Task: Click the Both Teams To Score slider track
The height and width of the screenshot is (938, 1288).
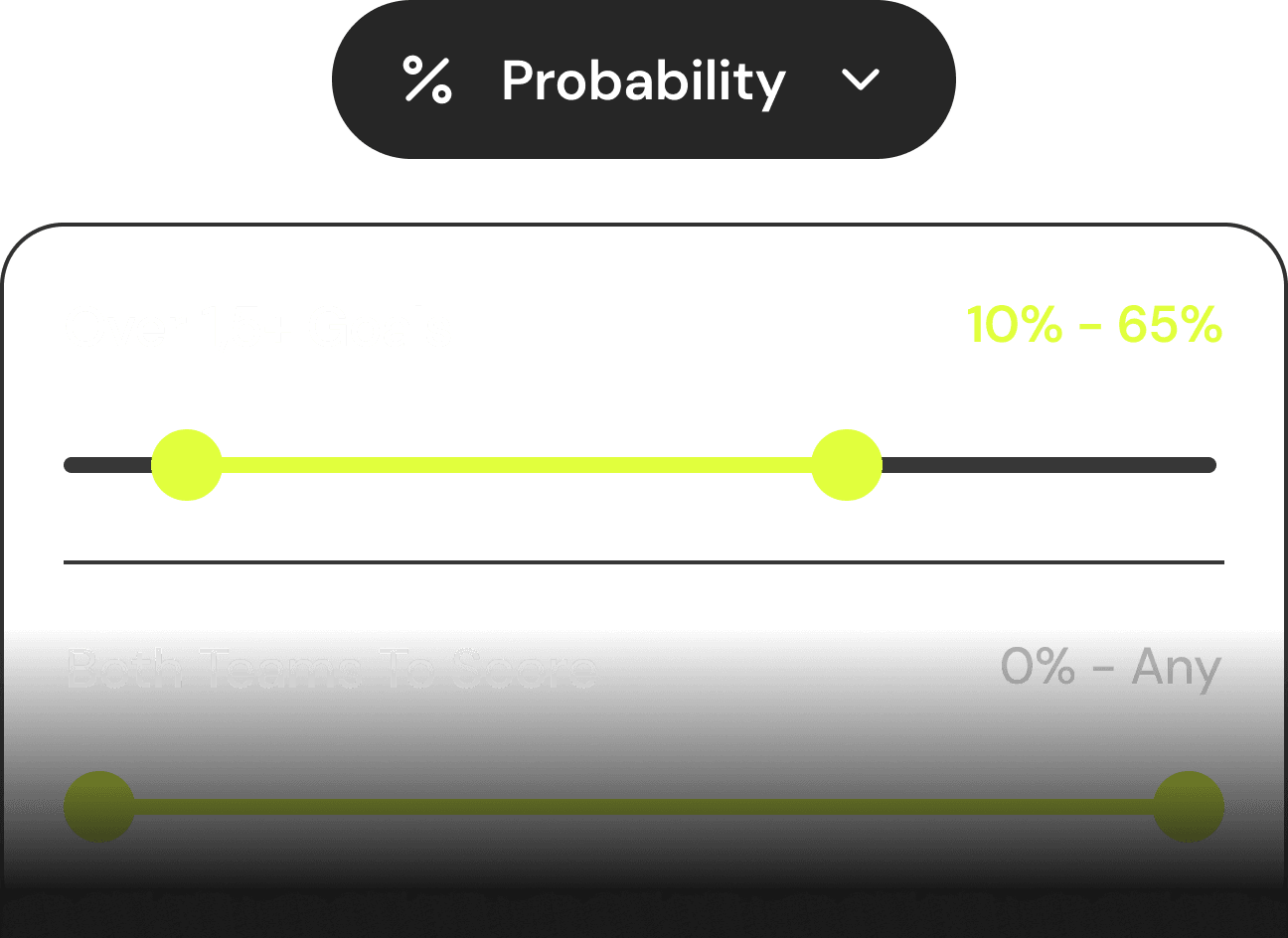Action: (x=644, y=806)
